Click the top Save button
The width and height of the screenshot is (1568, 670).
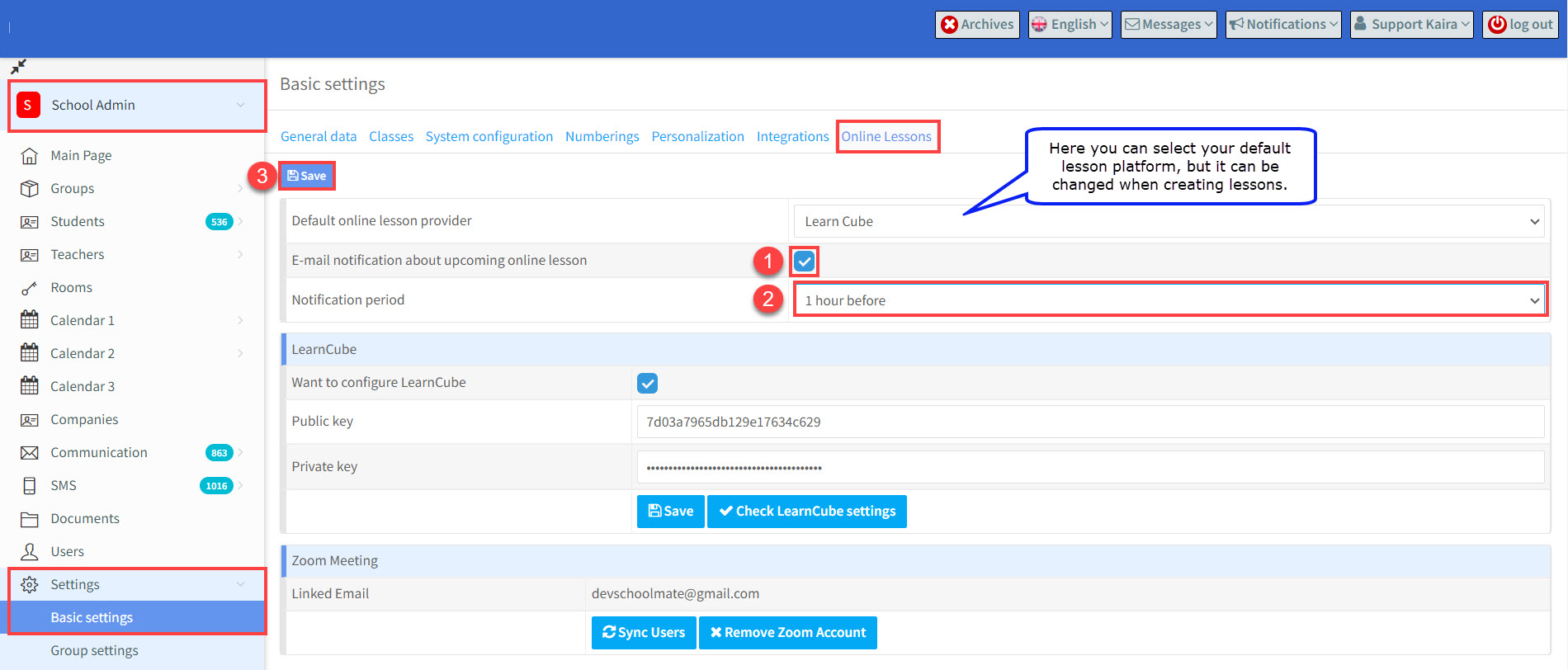(x=307, y=176)
